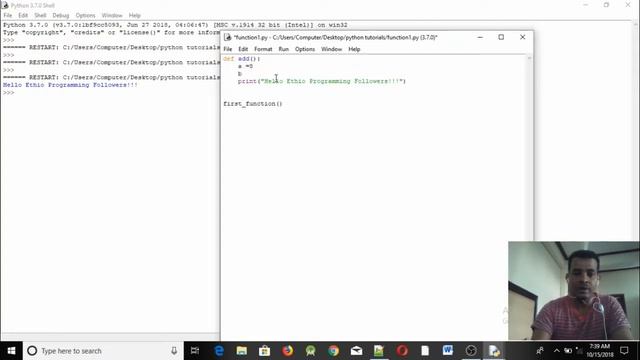Launch Firefox from taskbar
The image size is (640, 360).
[287, 351]
